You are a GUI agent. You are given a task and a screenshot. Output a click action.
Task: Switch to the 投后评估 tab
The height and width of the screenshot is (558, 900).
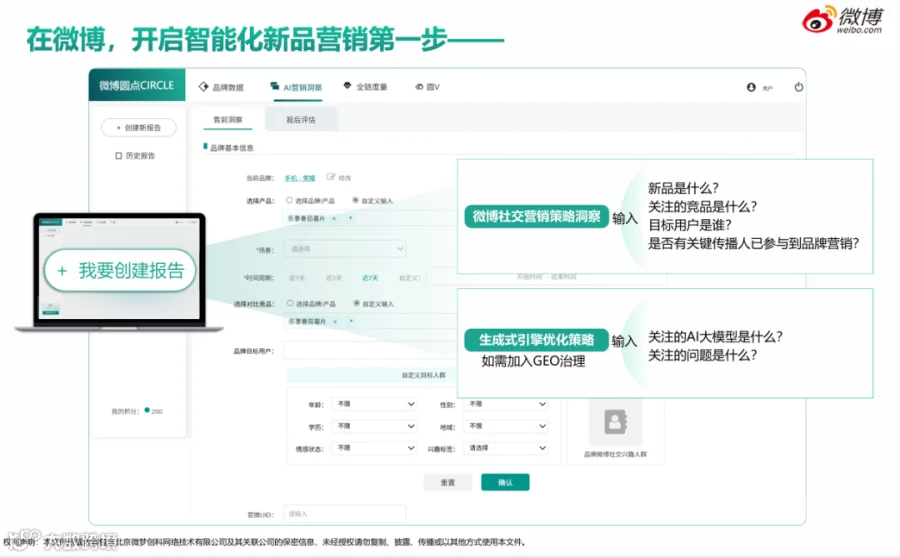[x=301, y=119]
